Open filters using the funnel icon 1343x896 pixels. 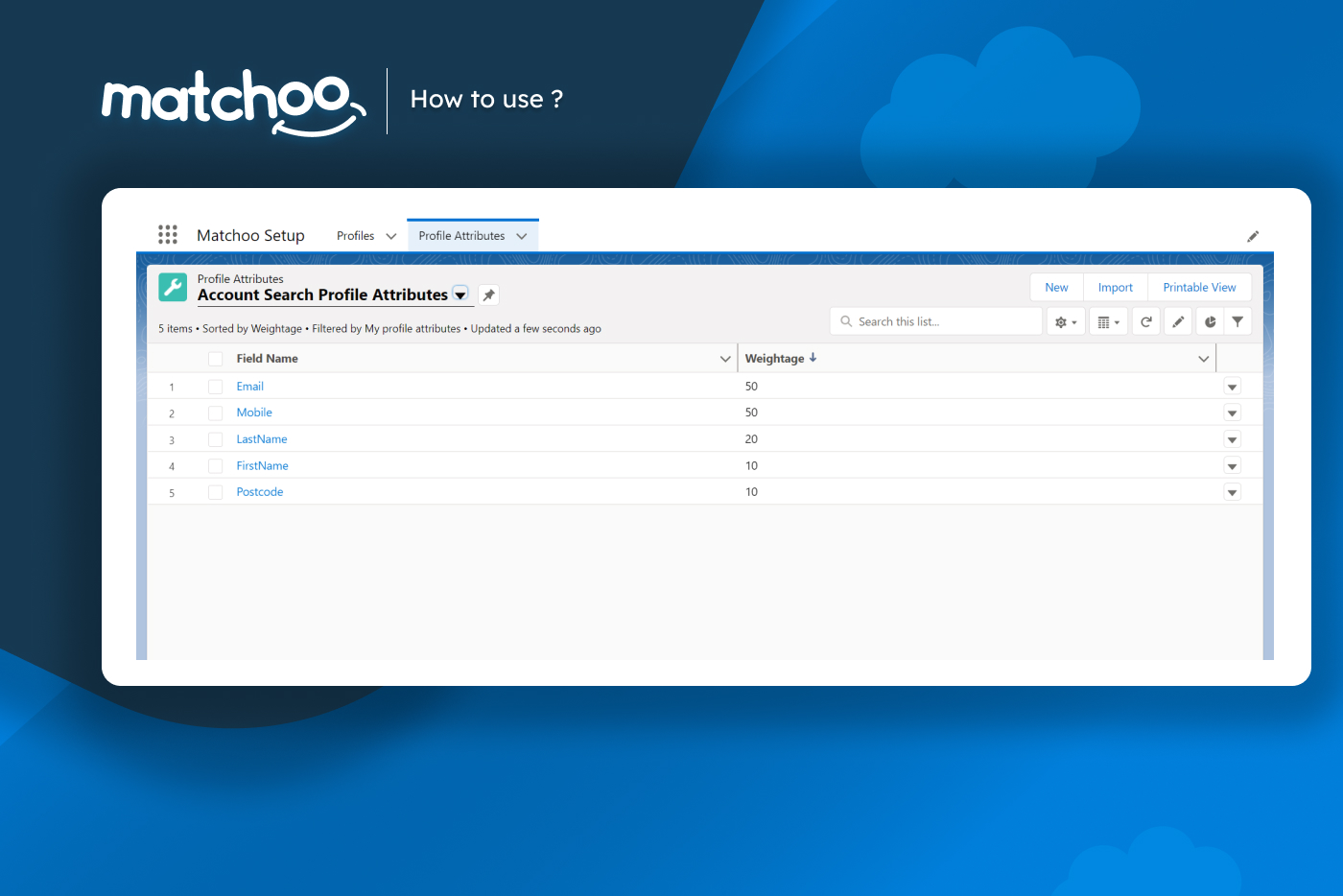point(1237,320)
